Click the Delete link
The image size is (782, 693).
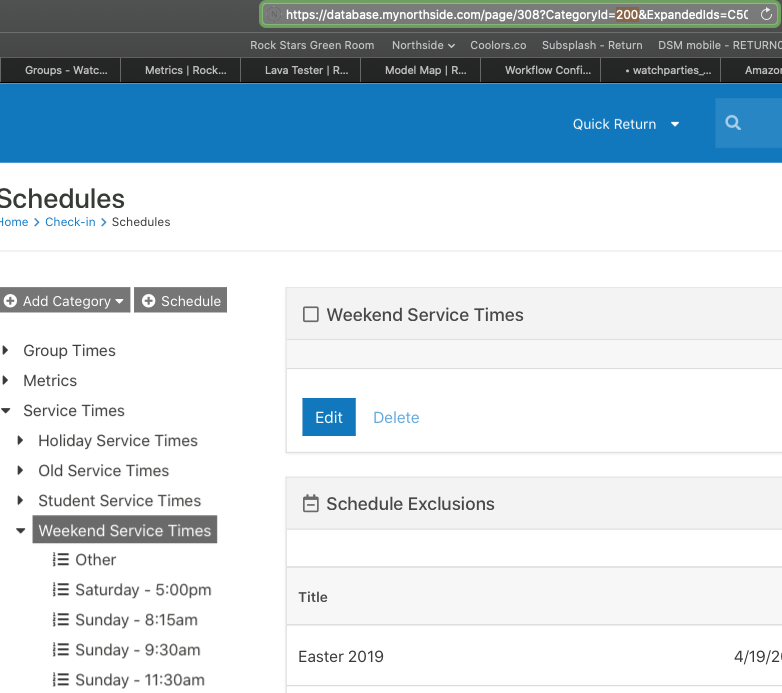[396, 417]
